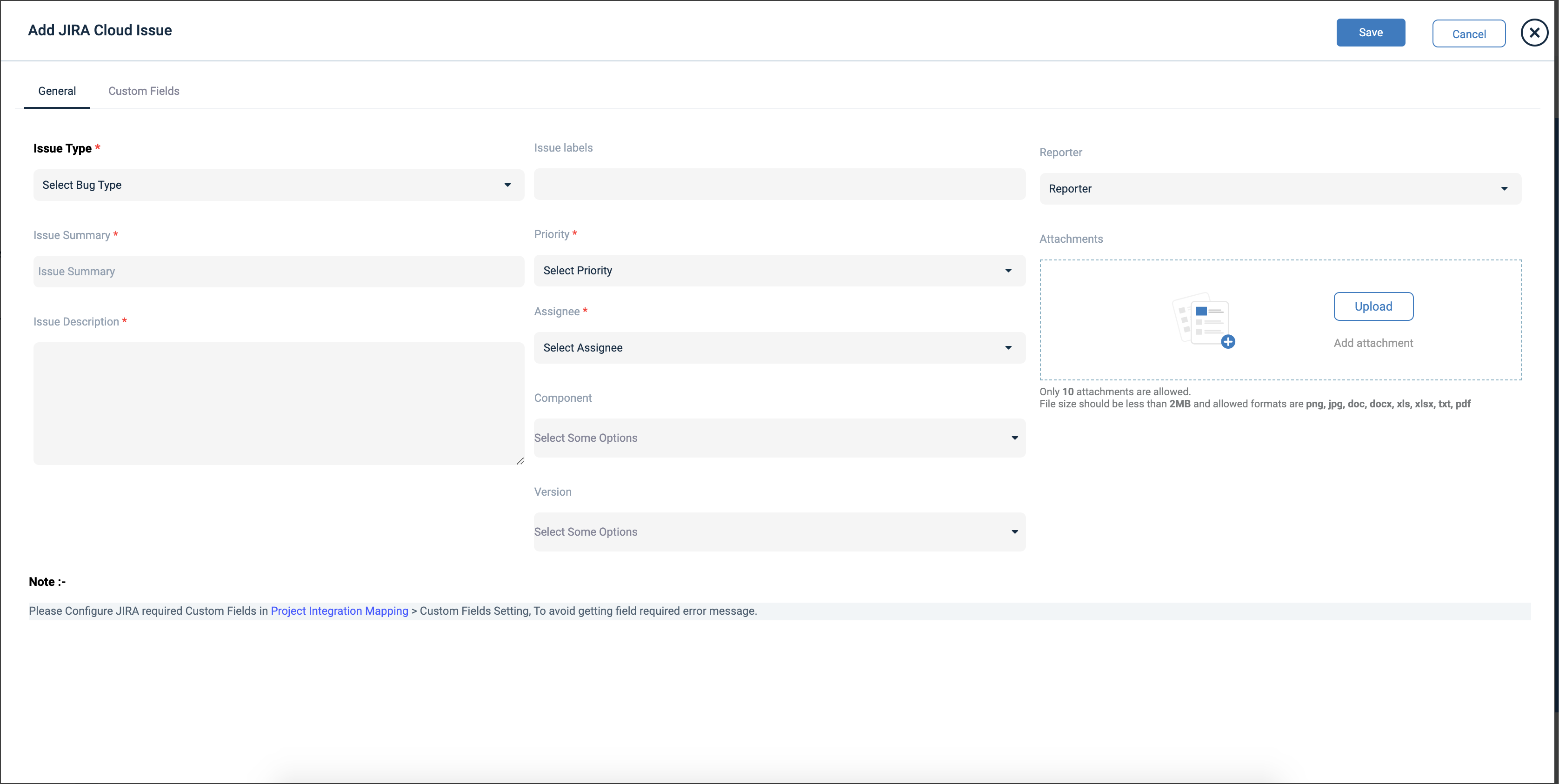1559x784 pixels.
Task: Click the 'Note :-' heading
Action: 47,582
